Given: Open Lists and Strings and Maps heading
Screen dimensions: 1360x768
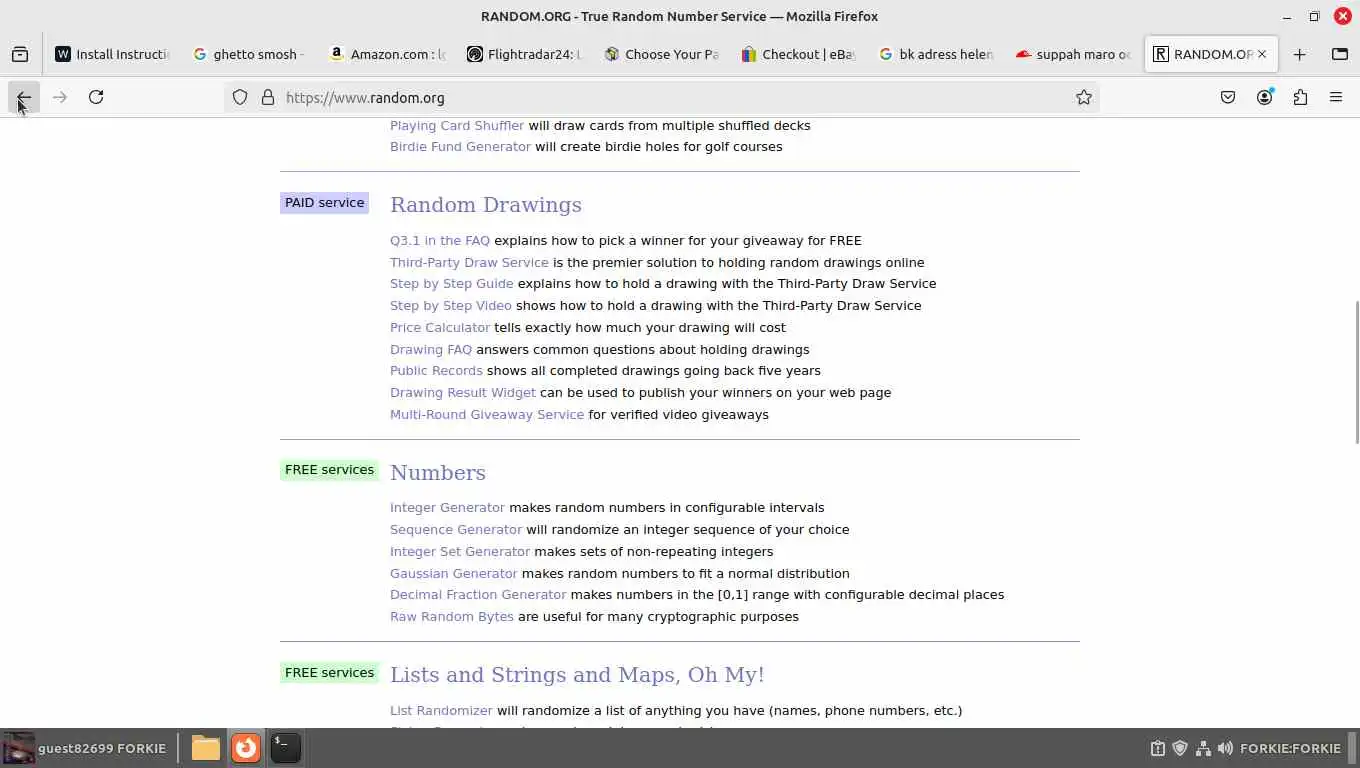Looking at the screenshot, I should tap(577, 674).
